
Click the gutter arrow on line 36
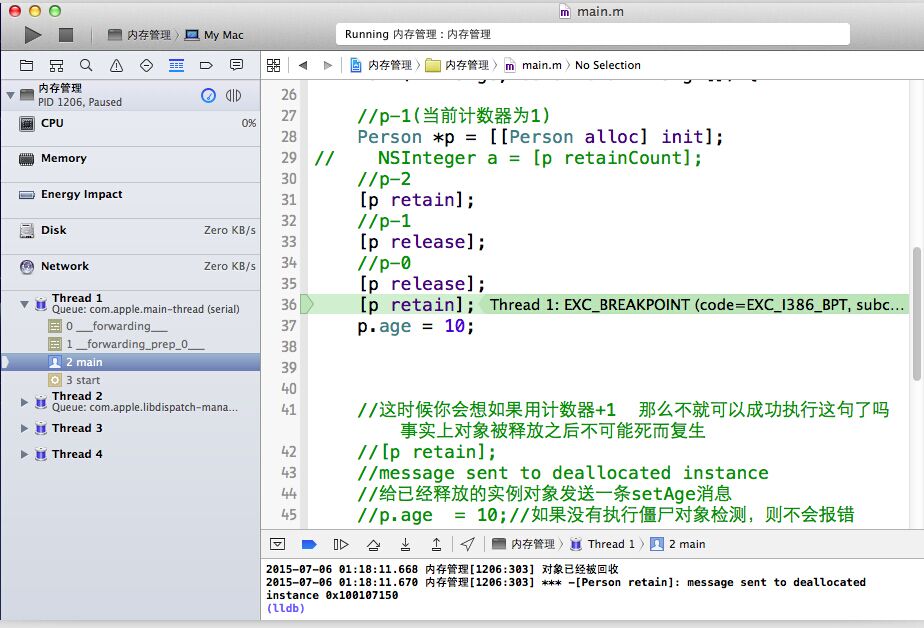307,305
